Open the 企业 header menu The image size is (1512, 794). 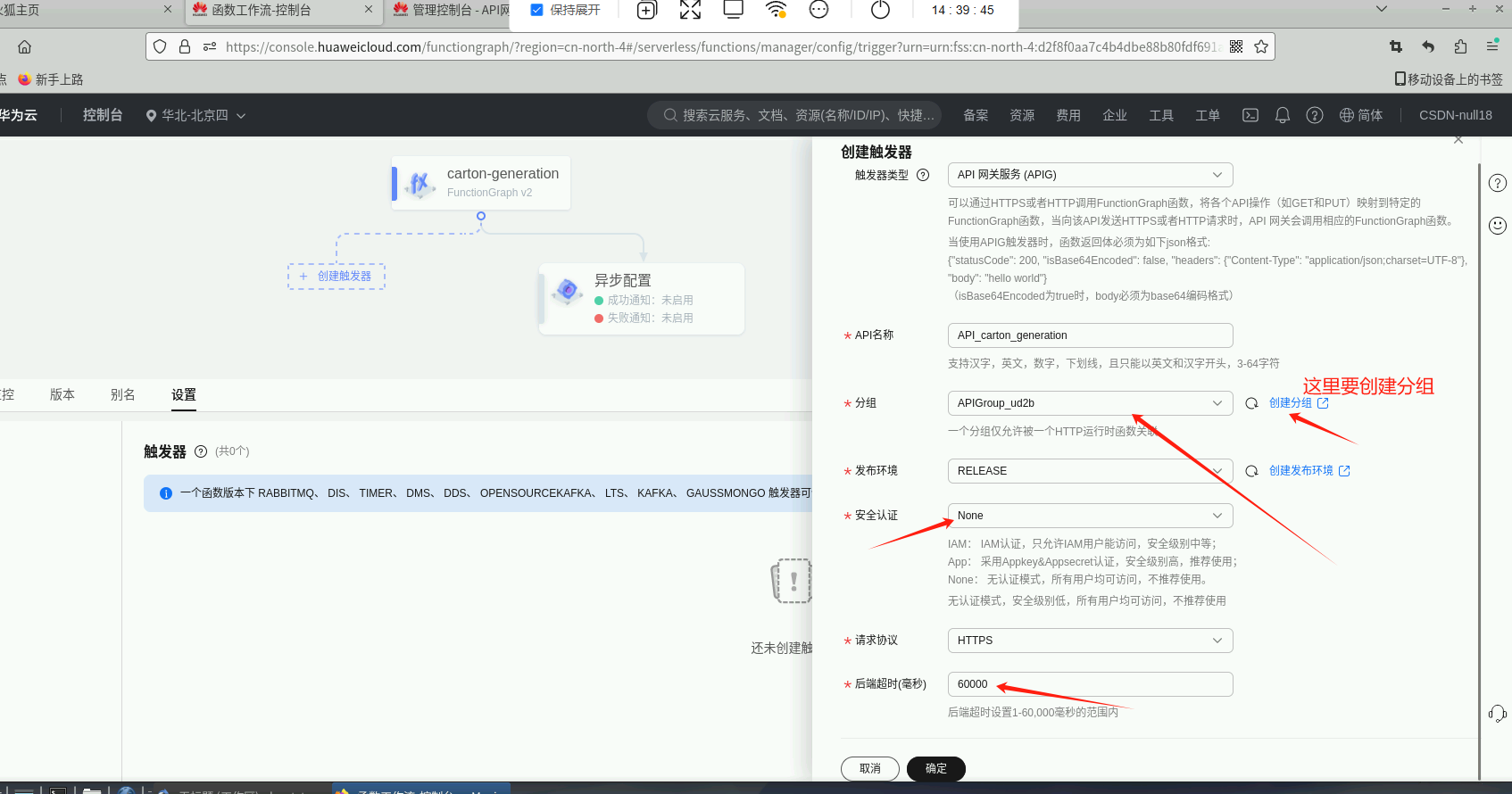1115,115
